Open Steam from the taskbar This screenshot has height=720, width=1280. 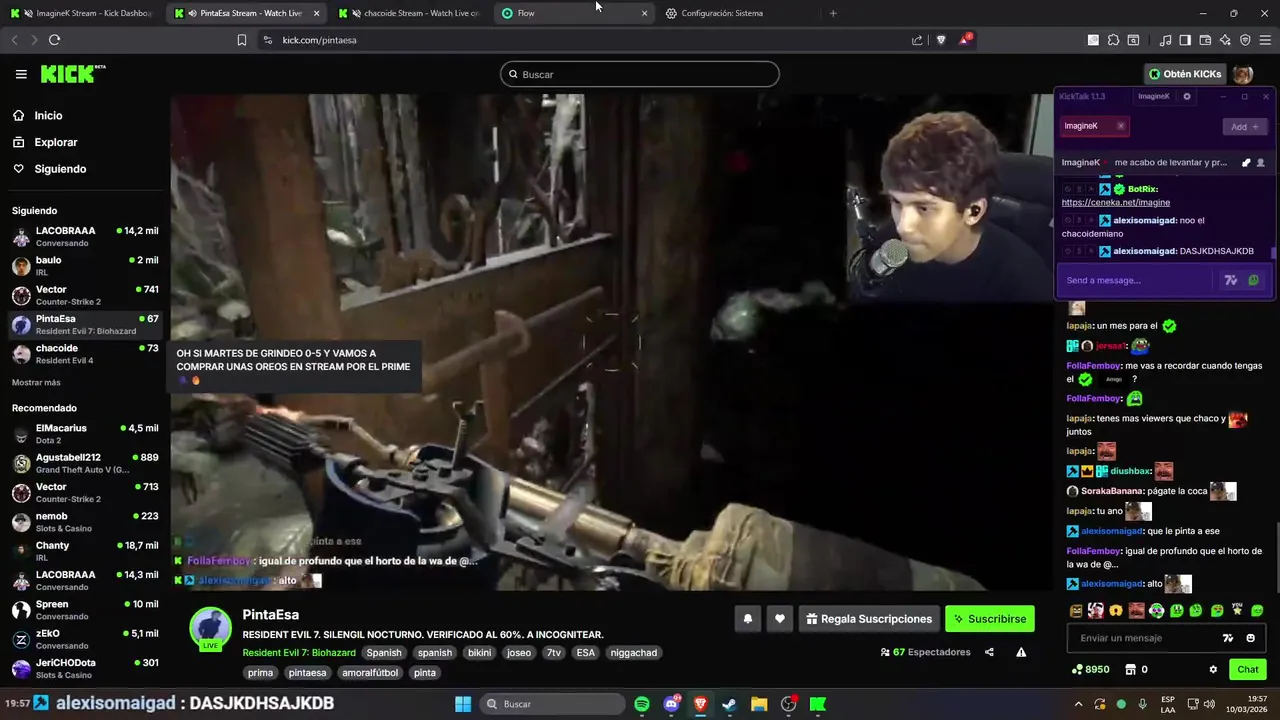[x=730, y=704]
